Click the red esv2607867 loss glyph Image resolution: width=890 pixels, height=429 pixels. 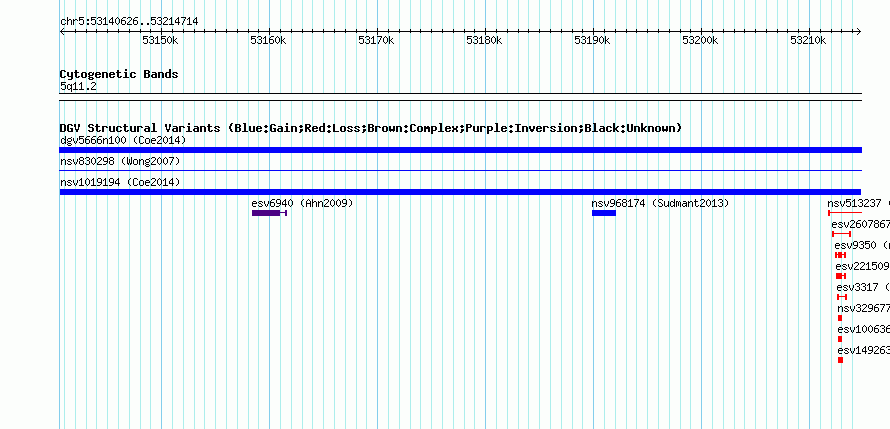842,234
